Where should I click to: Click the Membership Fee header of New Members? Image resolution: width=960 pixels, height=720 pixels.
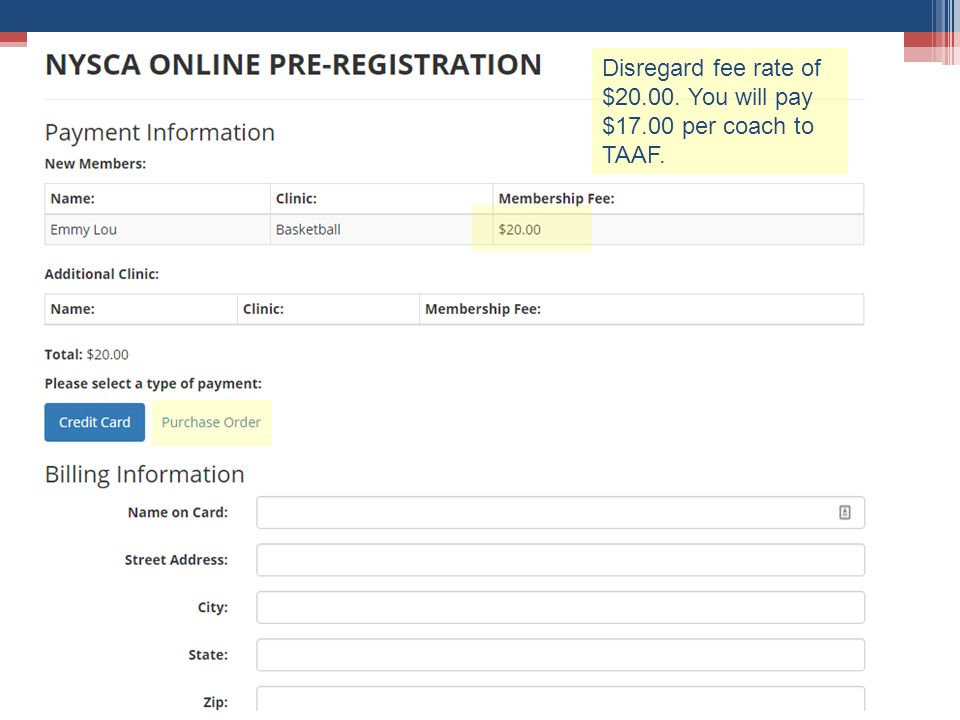(x=556, y=198)
